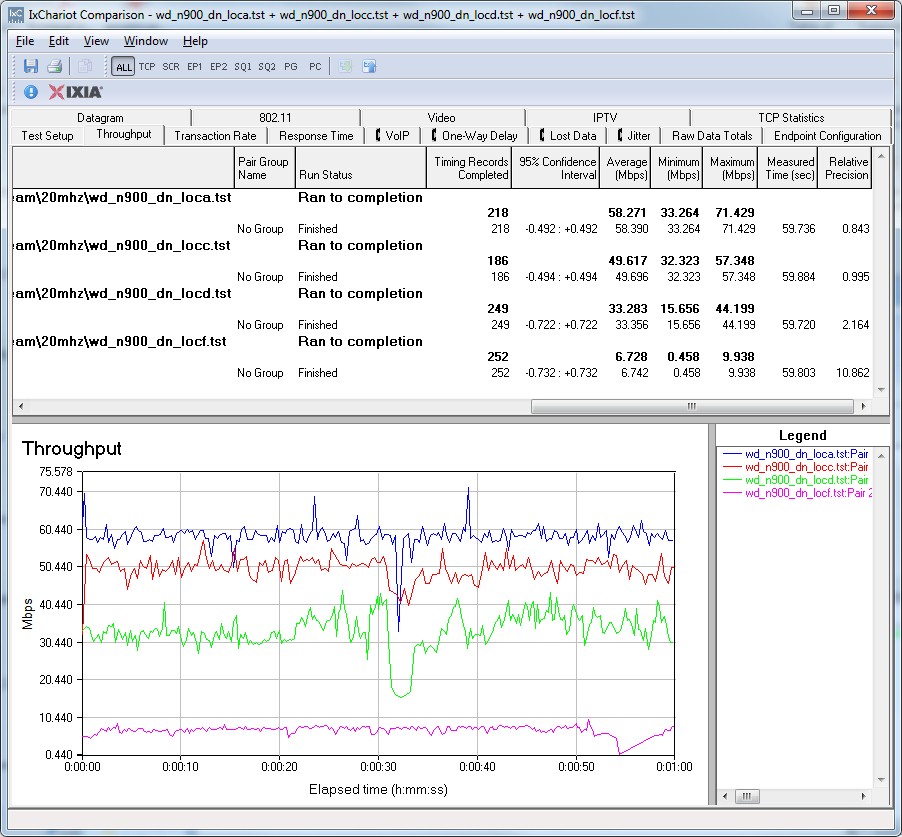Switch to the Test Setup tab

click(x=48, y=136)
